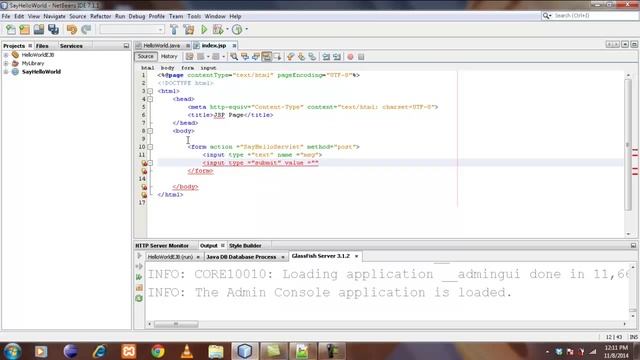This screenshot has width=640, height=360.
Task: Click the New Project toolbar icon
Action: (24, 29)
